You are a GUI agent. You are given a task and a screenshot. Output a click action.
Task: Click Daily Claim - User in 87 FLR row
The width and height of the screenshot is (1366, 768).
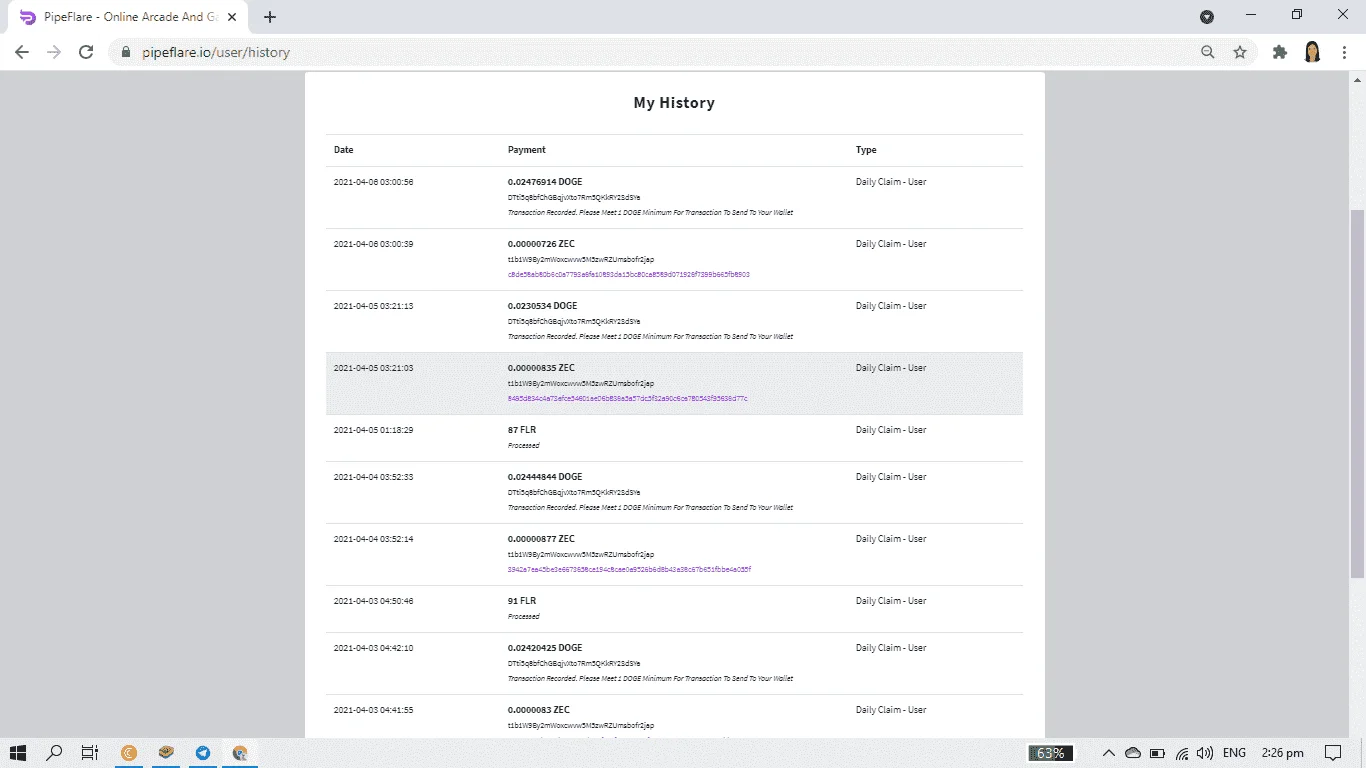pos(891,430)
